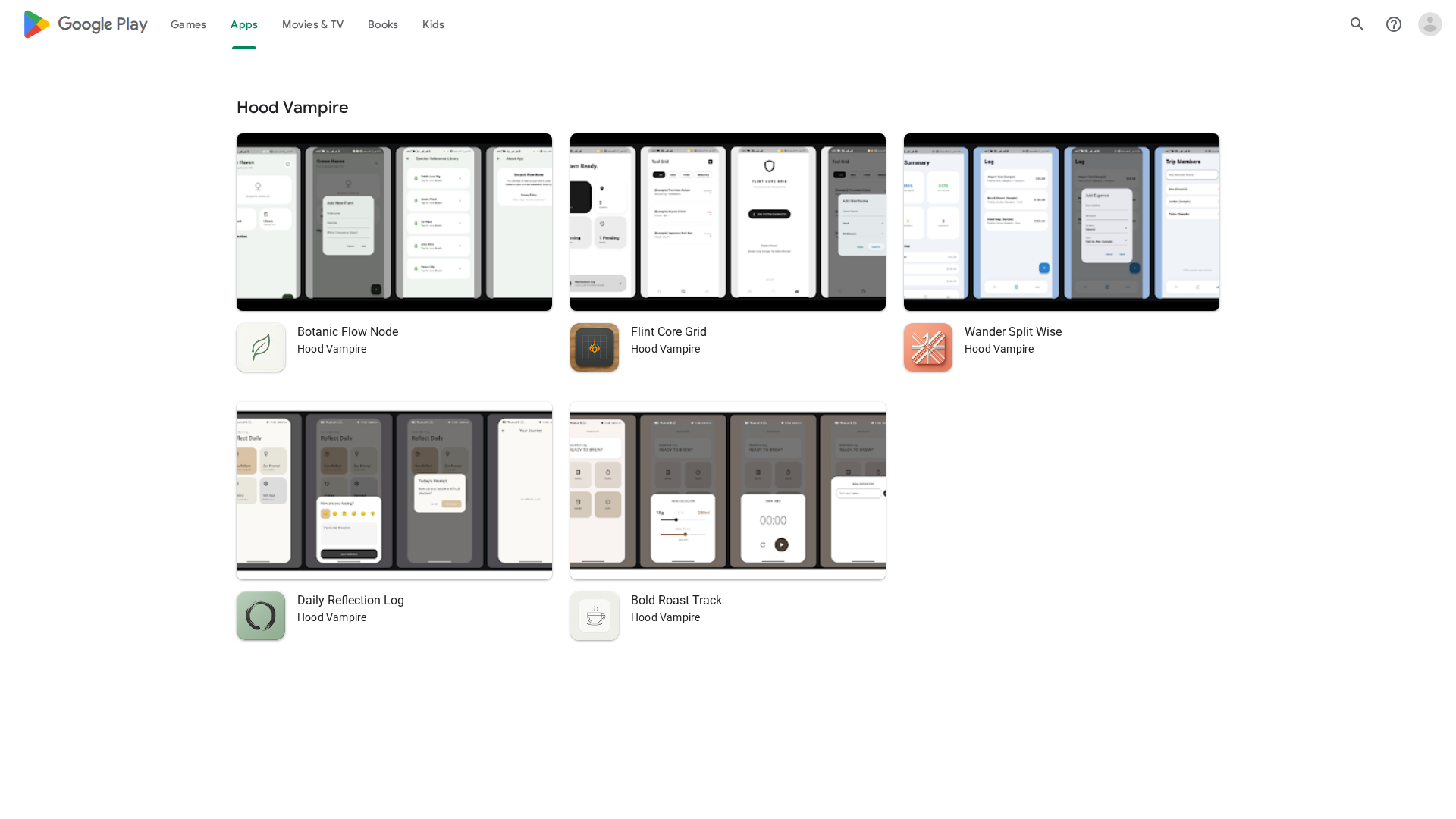Click the Daily Reflection Log circle icon
The height and width of the screenshot is (819, 1456).
(261, 616)
